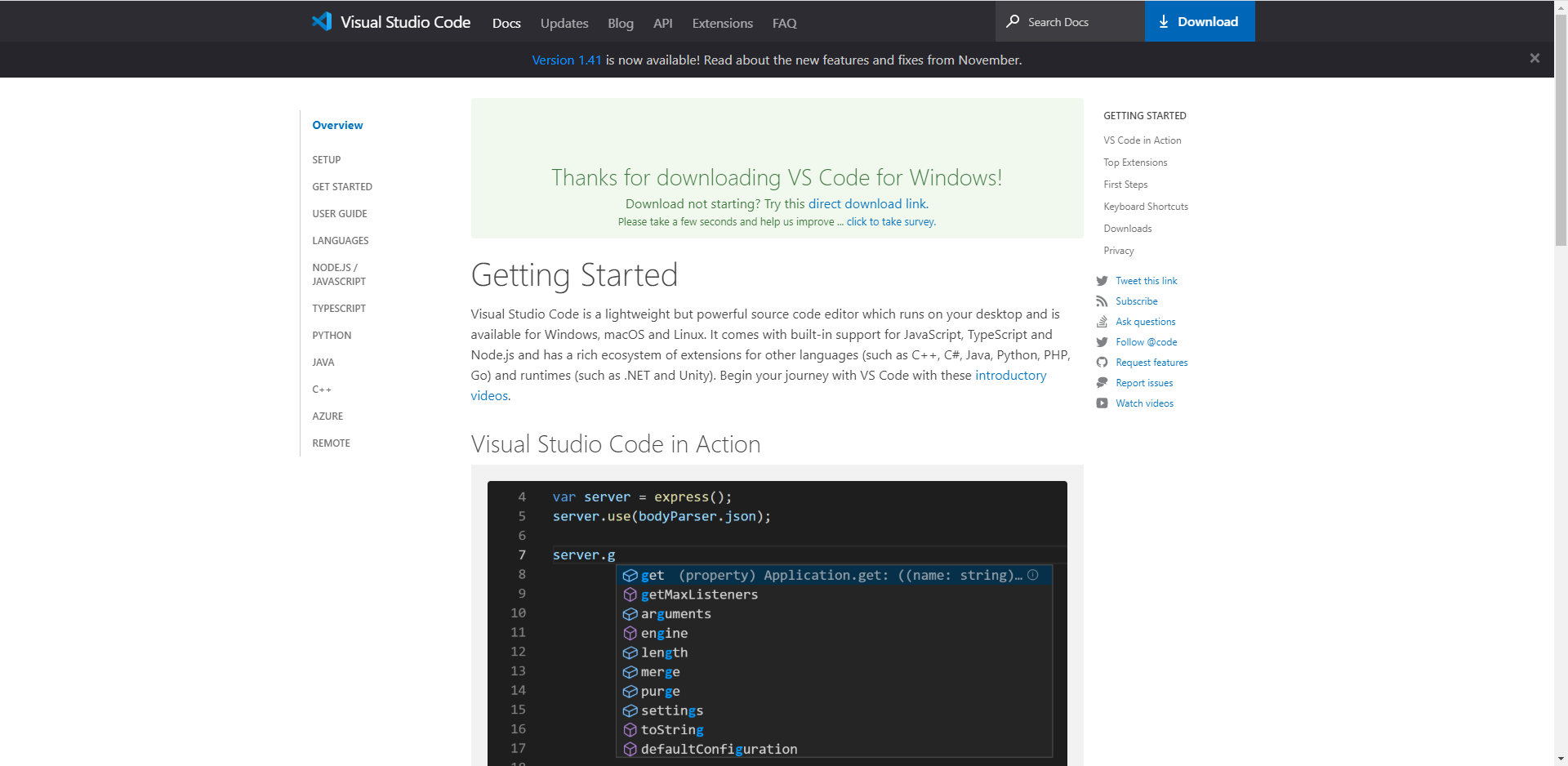
Task: Jump to Privacy section link
Action: 1119,251
